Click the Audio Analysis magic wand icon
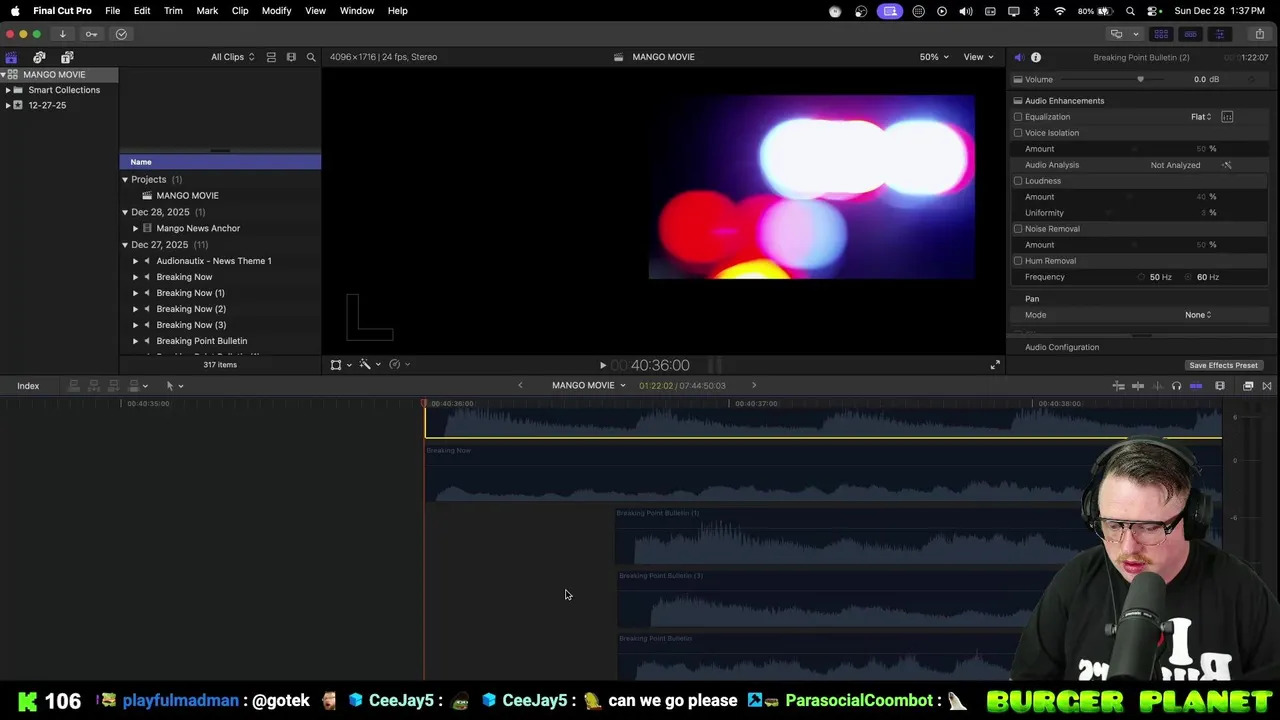This screenshot has width=1280, height=720. click(1227, 165)
